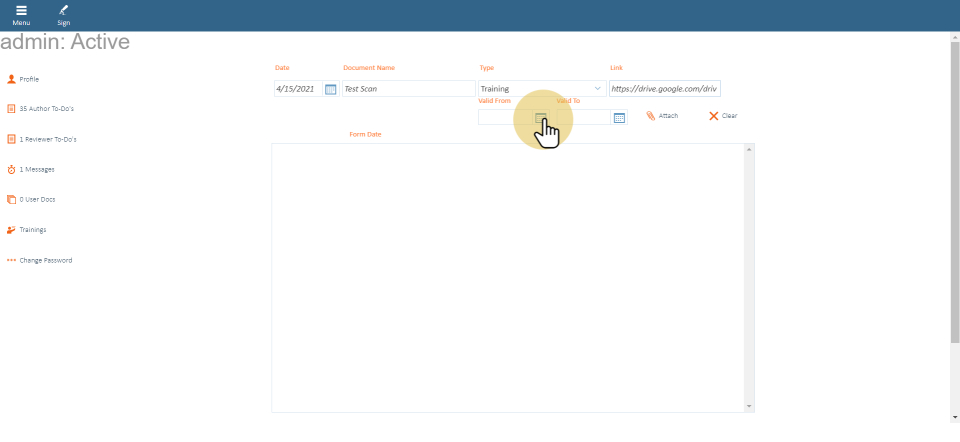Click the Attach paperclip icon
Viewport: 960px width, 442px height.
pyautogui.click(x=651, y=116)
